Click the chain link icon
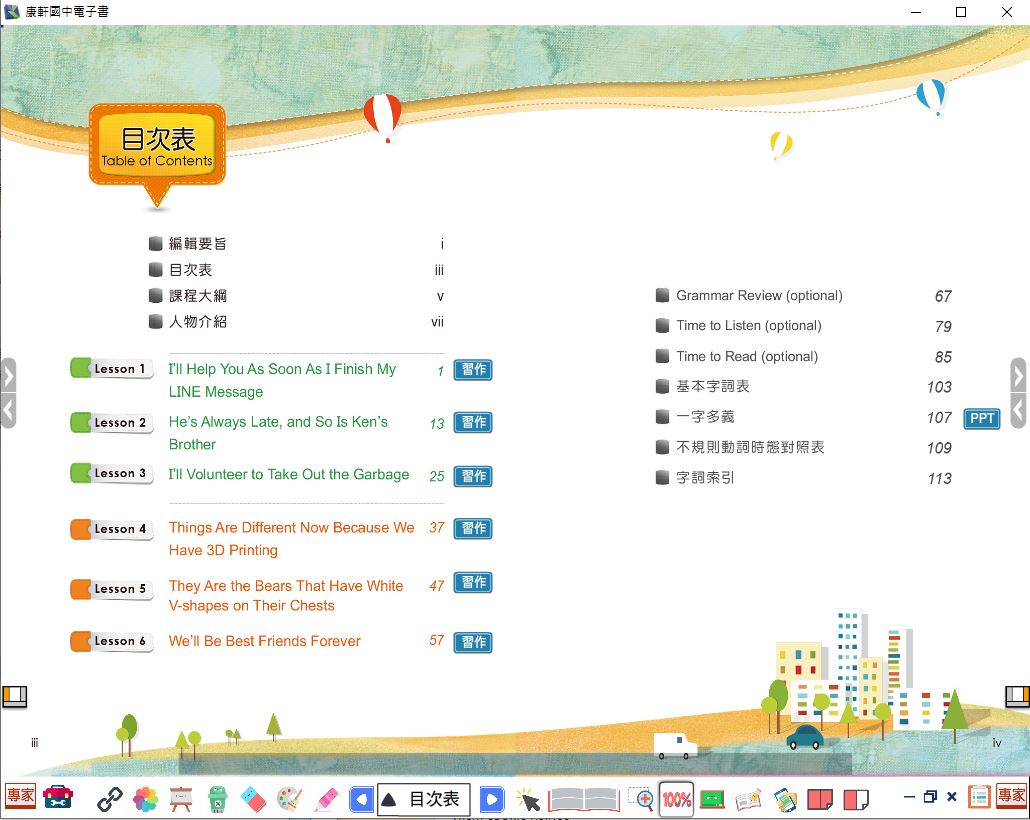 (109, 798)
